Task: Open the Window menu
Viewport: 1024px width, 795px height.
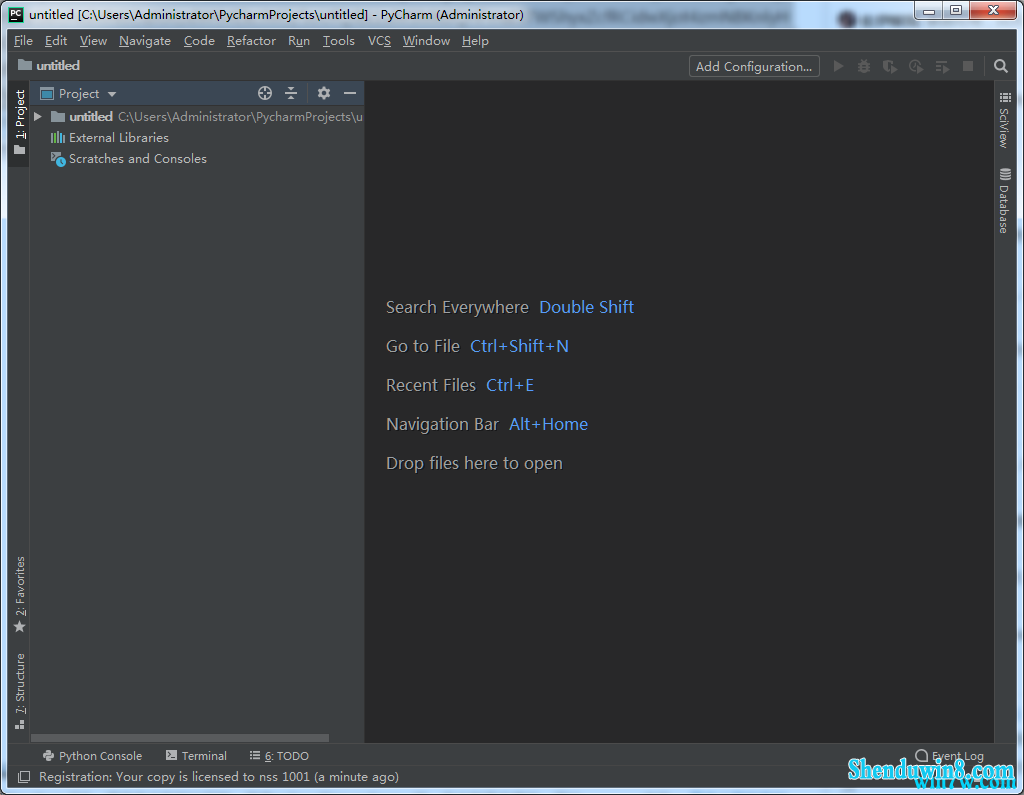Action: (x=426, y=41)
